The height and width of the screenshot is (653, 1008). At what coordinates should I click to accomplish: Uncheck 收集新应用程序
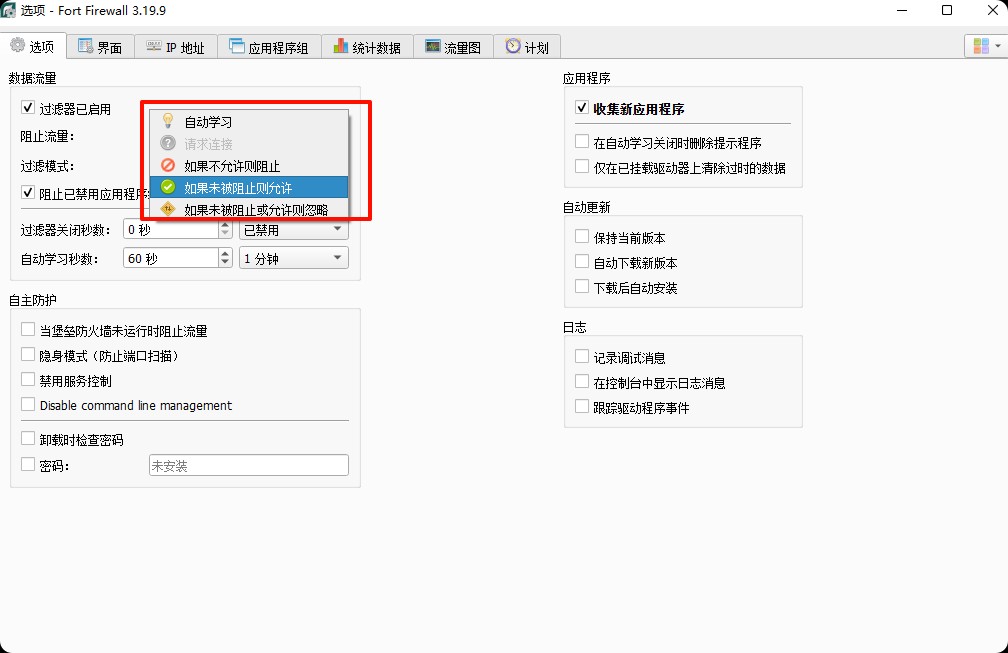(x=582, y=109)
